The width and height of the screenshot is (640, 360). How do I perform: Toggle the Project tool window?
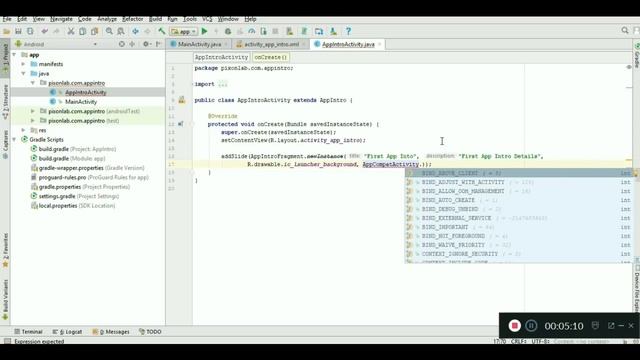point(5,58)
